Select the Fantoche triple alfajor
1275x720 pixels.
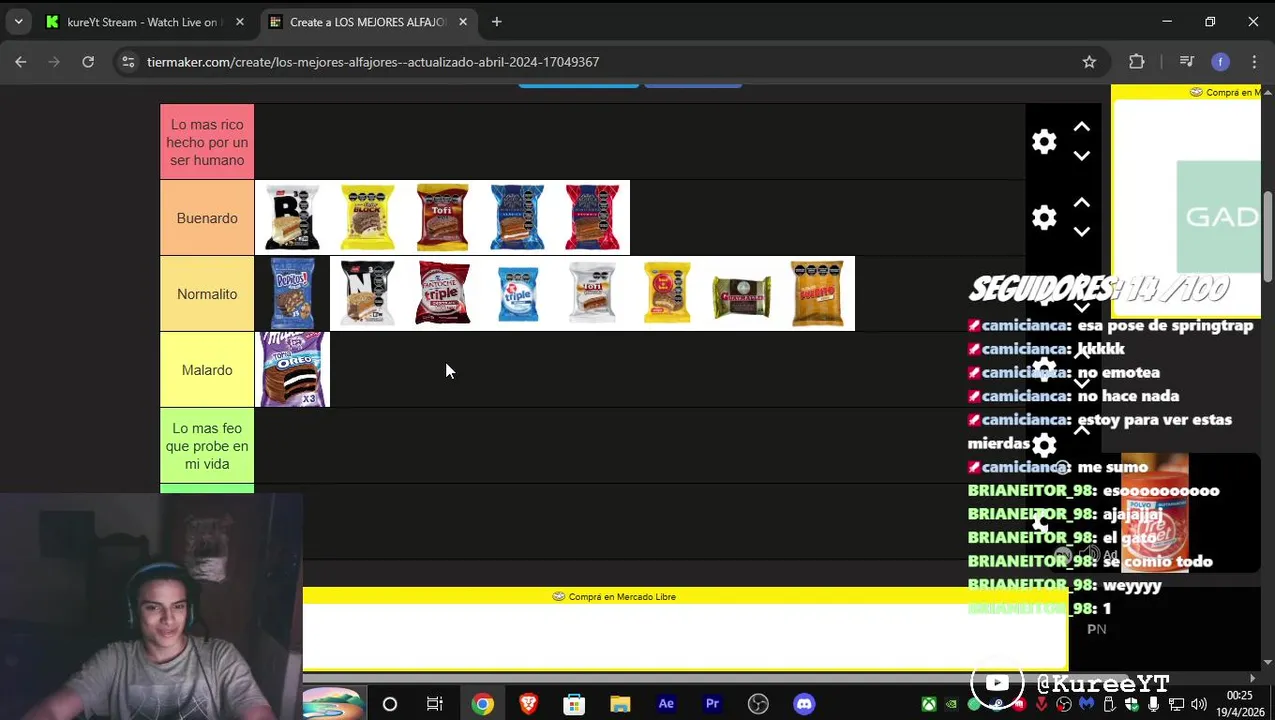[442, 293]
